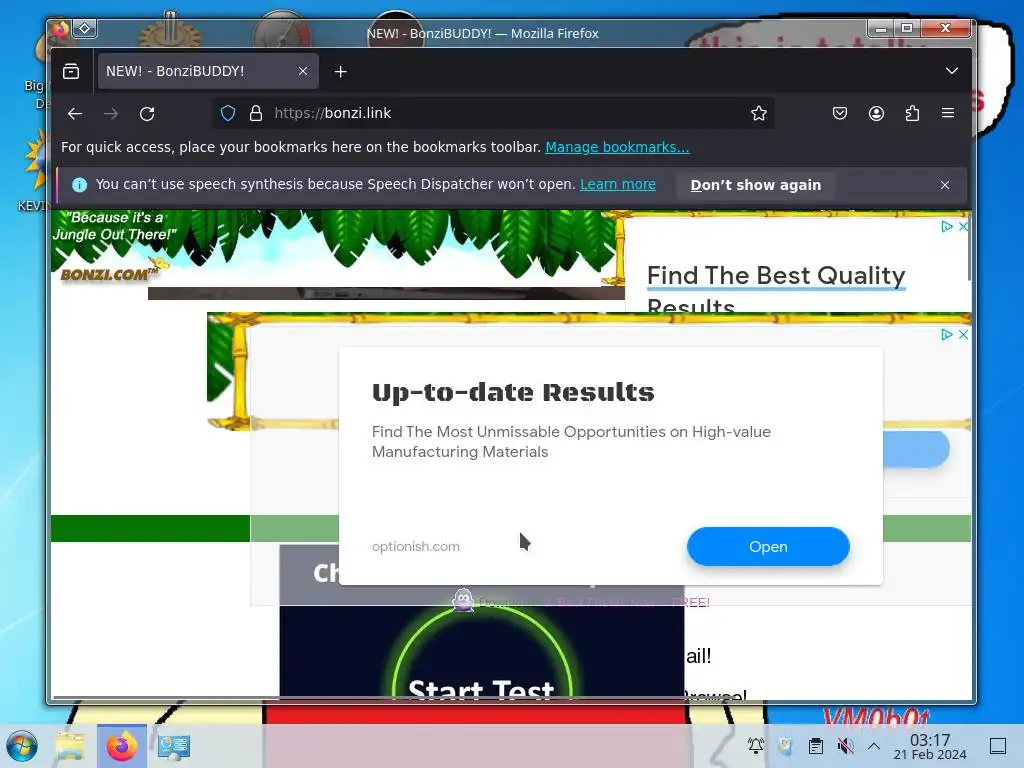The width and height of the screenshot is (1024, 768).
Task: Open Firefox View from the tab bar
Action: coord(71,71)
